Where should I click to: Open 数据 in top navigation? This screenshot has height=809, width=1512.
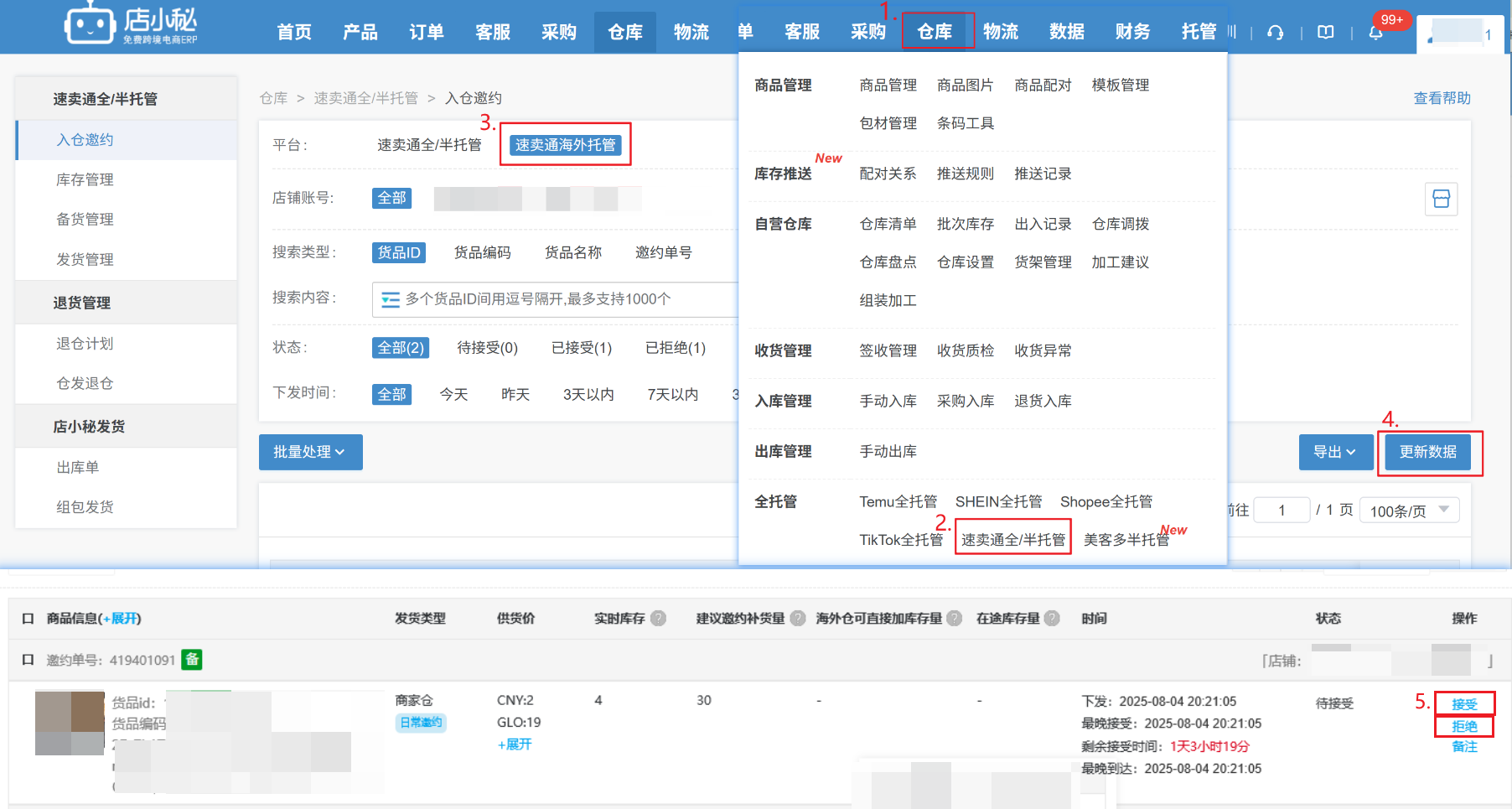click(1067, 32)
